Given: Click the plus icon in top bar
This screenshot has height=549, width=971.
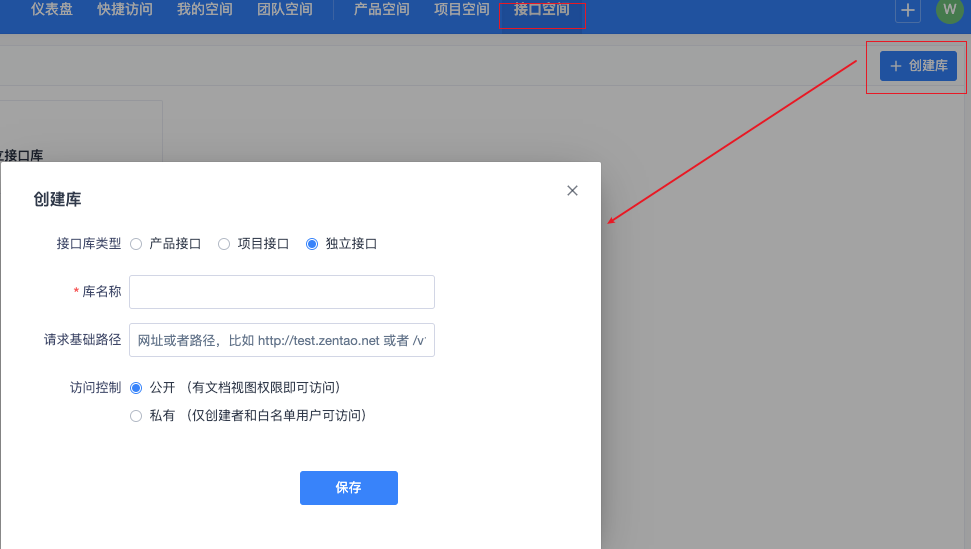Looking at the screenshot, I should 908,10.
